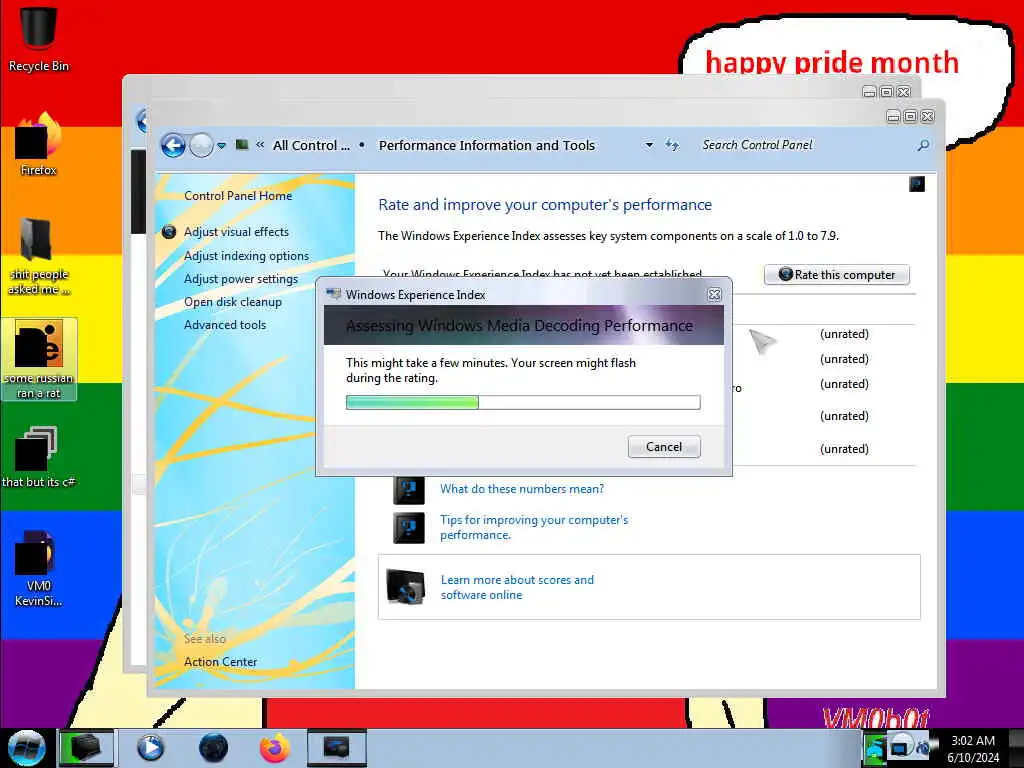
Task: Open What do these numbers mean link
Action: pyautogui.click(x=522, y=489)
